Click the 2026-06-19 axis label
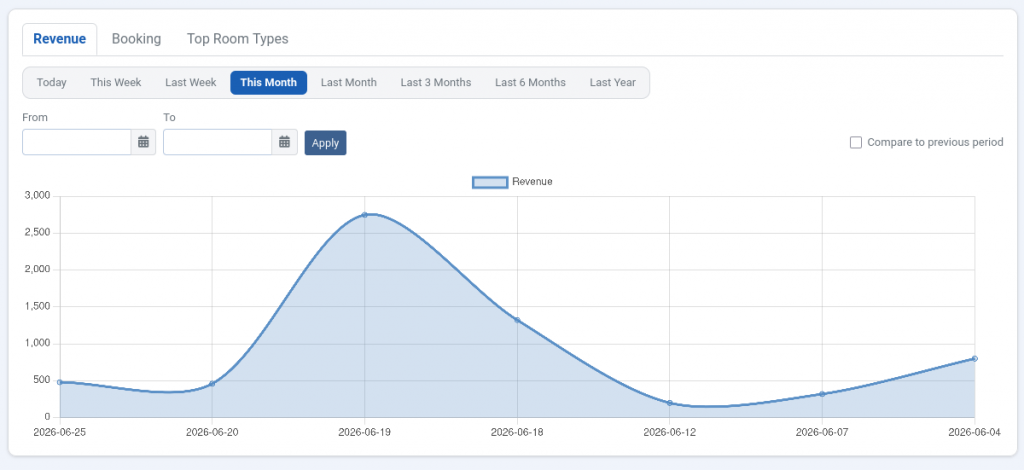The image size is (1024, 470). (x=364, y=432)
